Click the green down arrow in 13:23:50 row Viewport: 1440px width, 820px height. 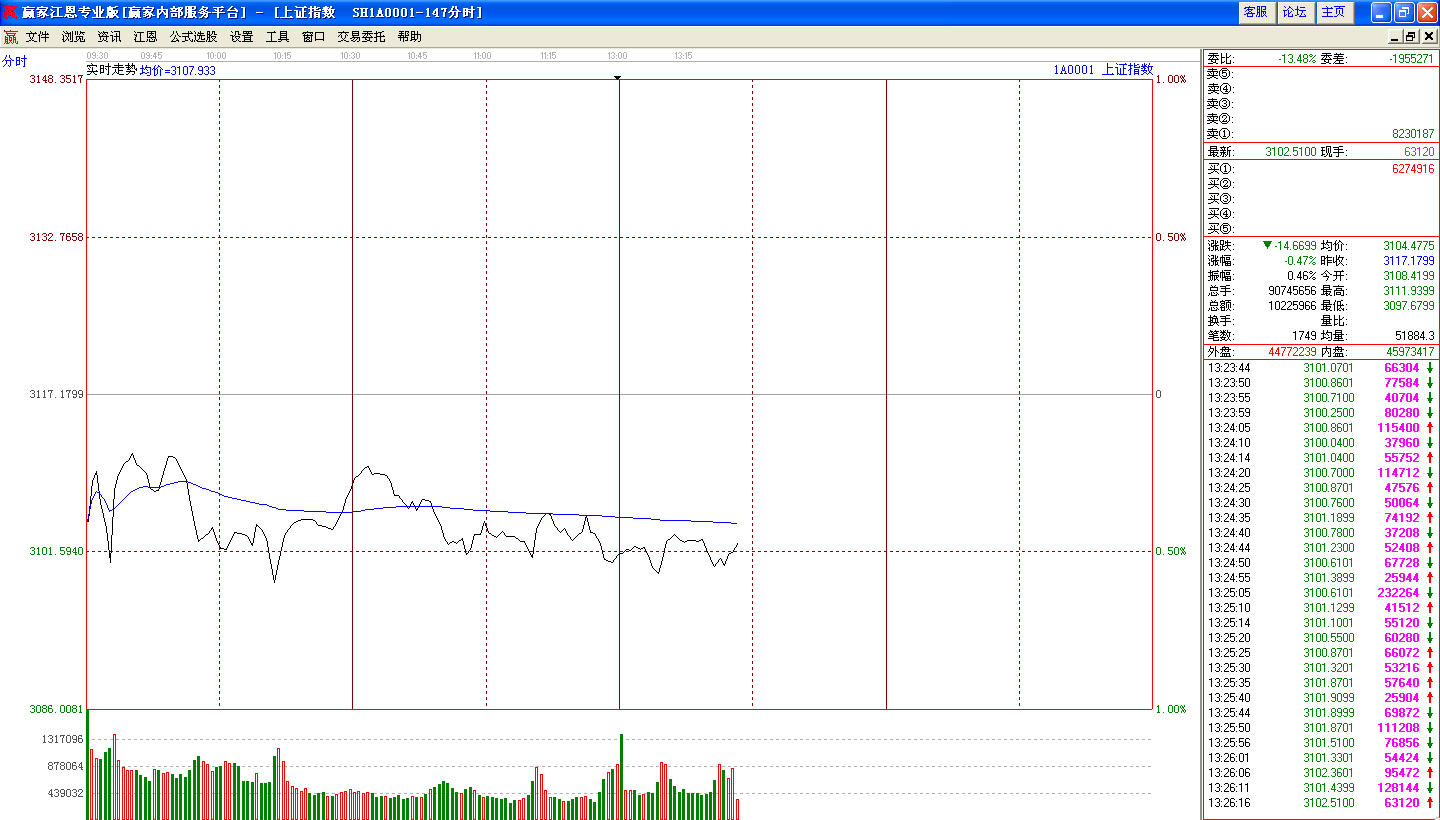point(1431,382)
